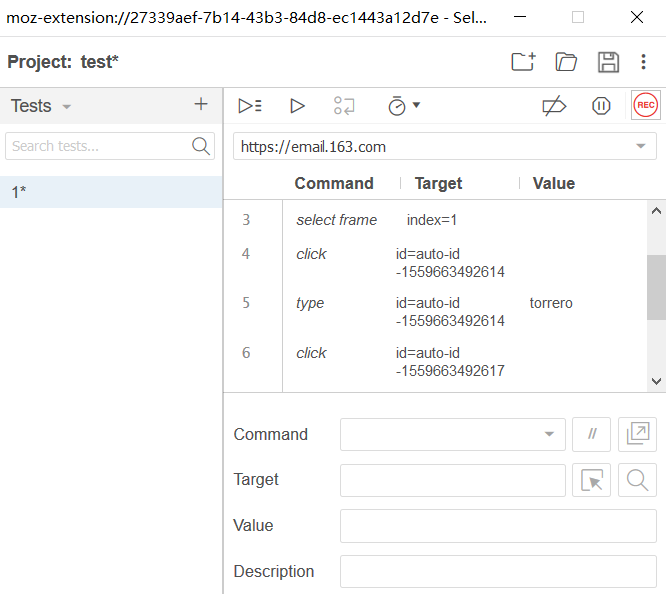Toggle disable breakpoints
This screenshot has width=666, height=594.
[x=553, y=106]
